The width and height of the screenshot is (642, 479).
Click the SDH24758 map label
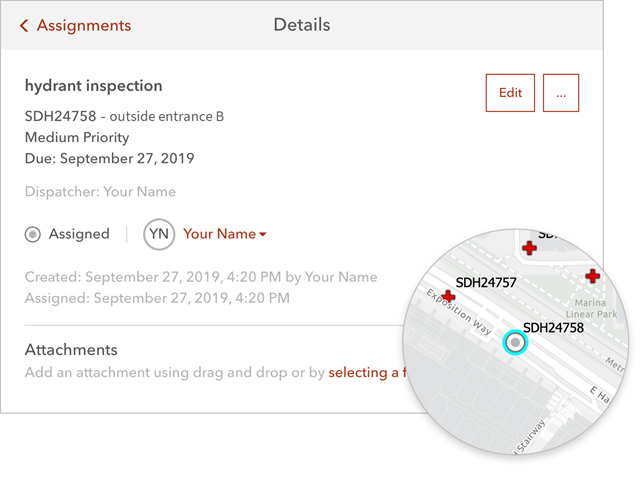(x=553, y=327)
